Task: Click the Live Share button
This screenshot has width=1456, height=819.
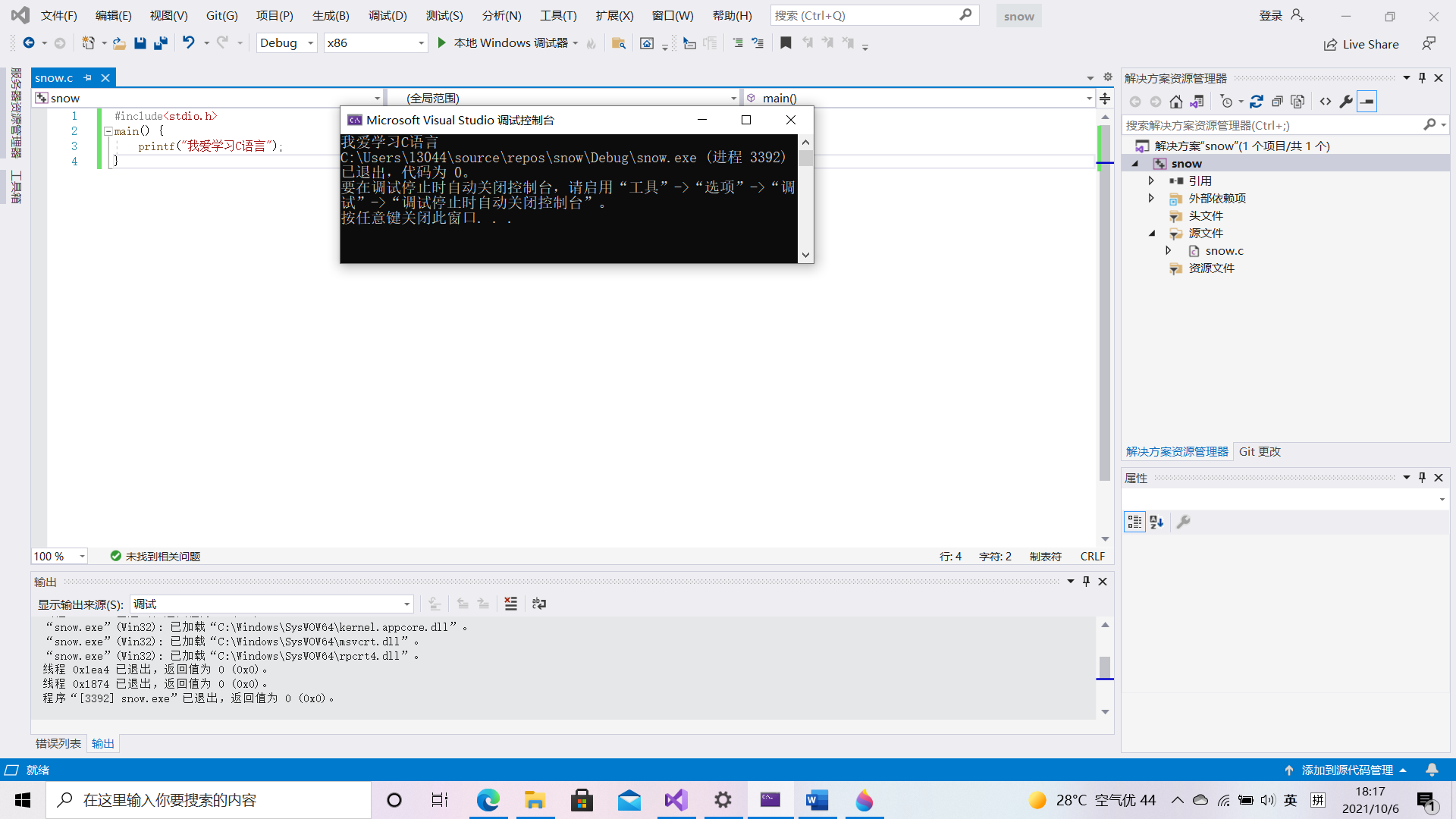Action: click(1361, 44)
